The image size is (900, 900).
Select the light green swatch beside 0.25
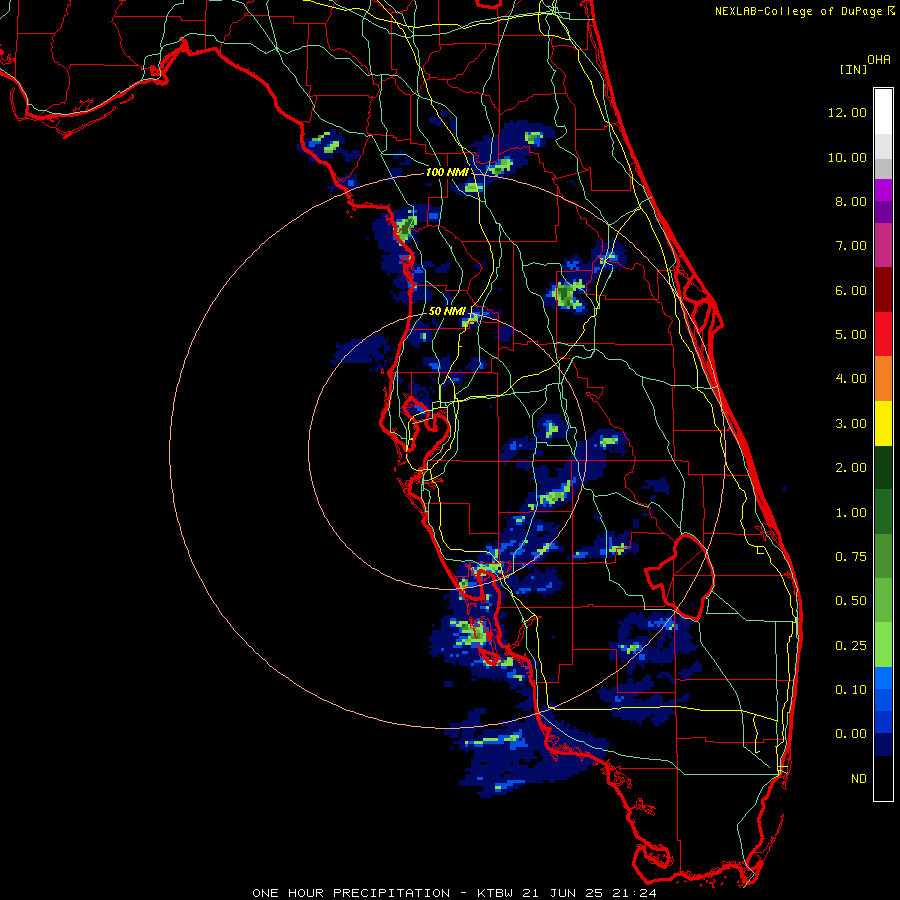point(883,645)
